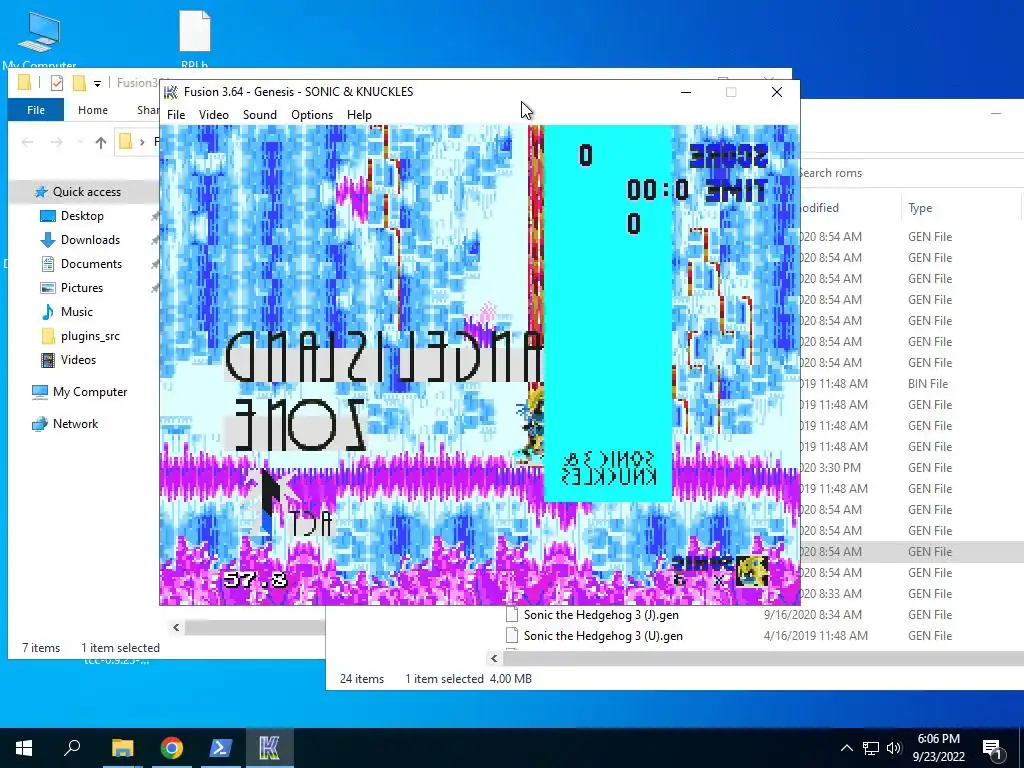Image resolution: width=1024 pixels, height=768 pixels.
Task: Click the Properties checkmark quick access icon
Action: (x=57, y=83)
